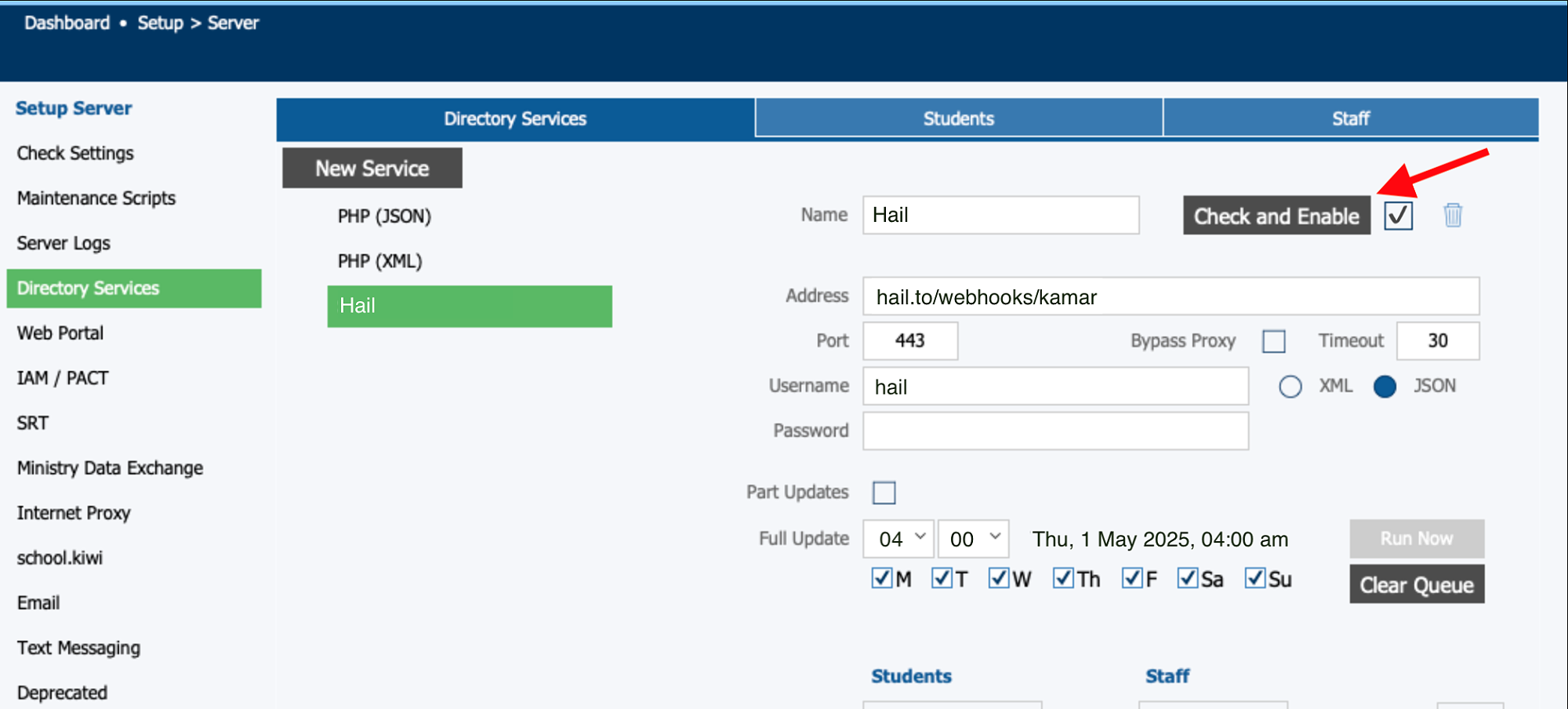This screenshot has width=1568, height=709.
Task: Open Server Logs in the sidebar
Action: tap(64, 243)
